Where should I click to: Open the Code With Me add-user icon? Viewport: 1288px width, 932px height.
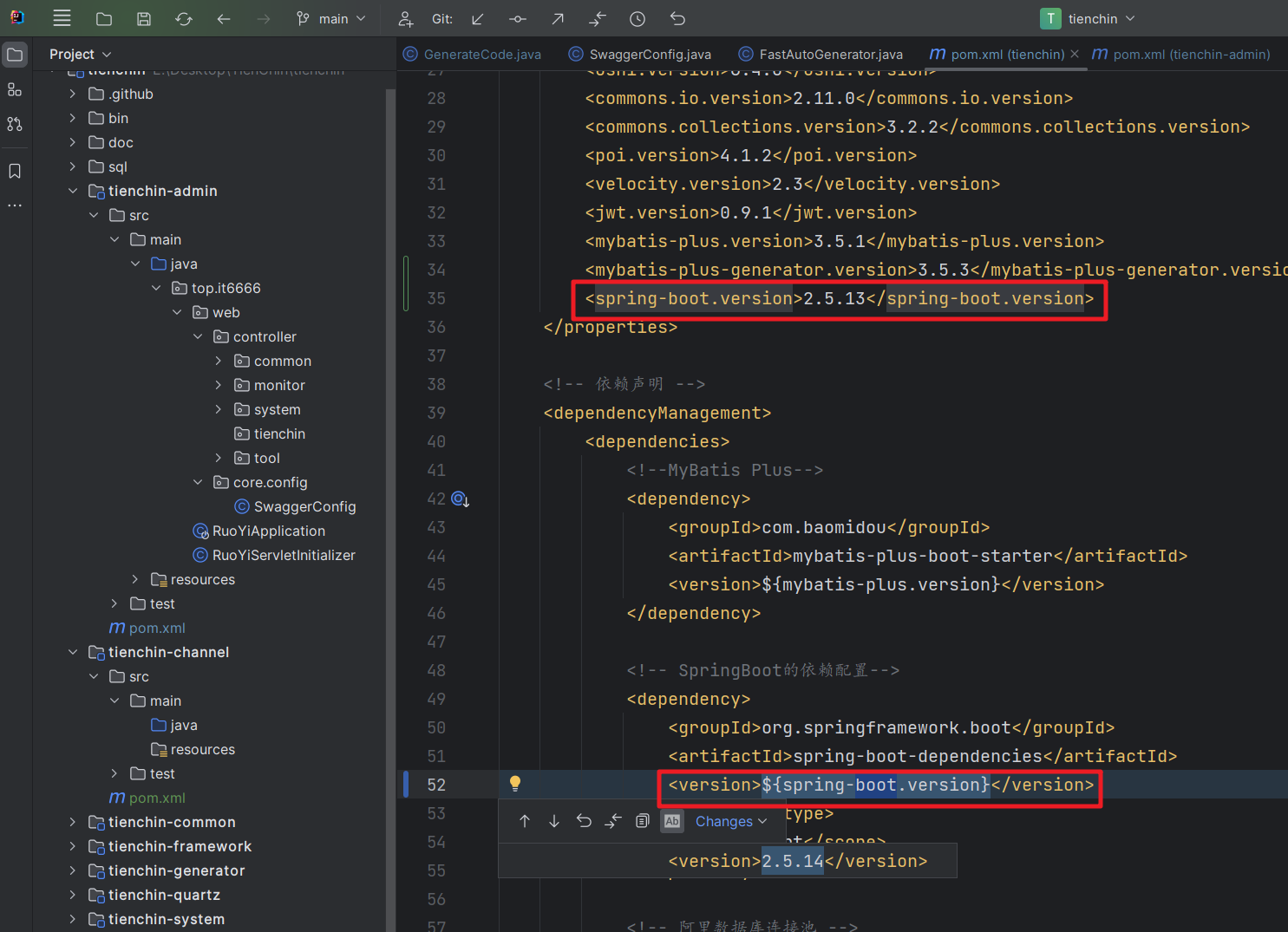(405, 18)
